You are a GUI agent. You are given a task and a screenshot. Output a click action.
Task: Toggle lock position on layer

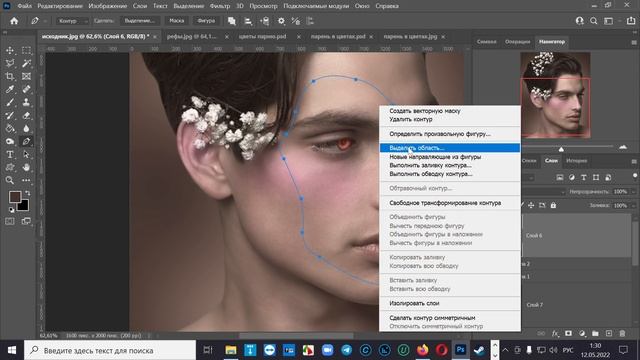coord(531,205)
